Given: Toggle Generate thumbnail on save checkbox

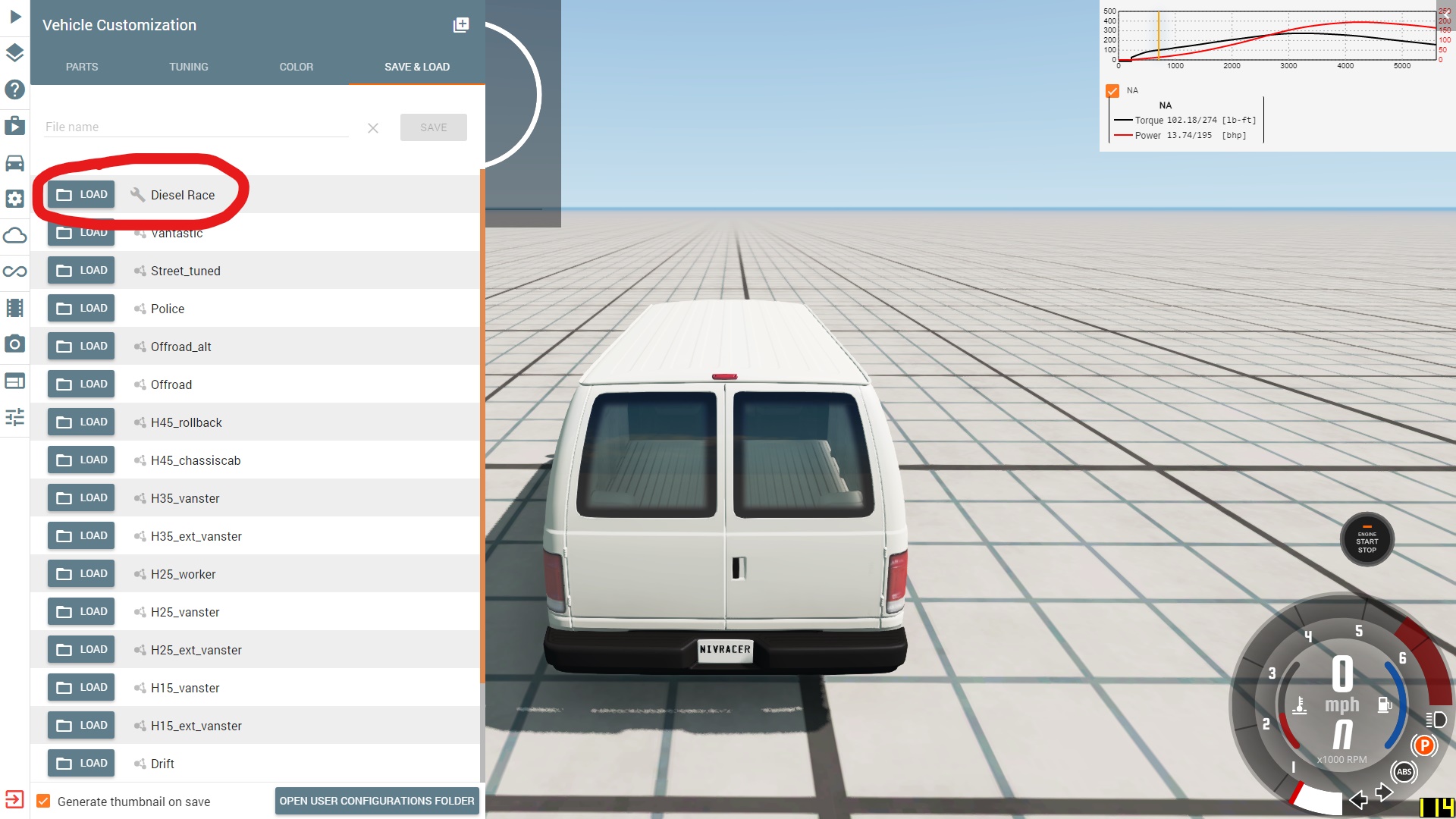Looking at the screenshot, I should [44, 802].
